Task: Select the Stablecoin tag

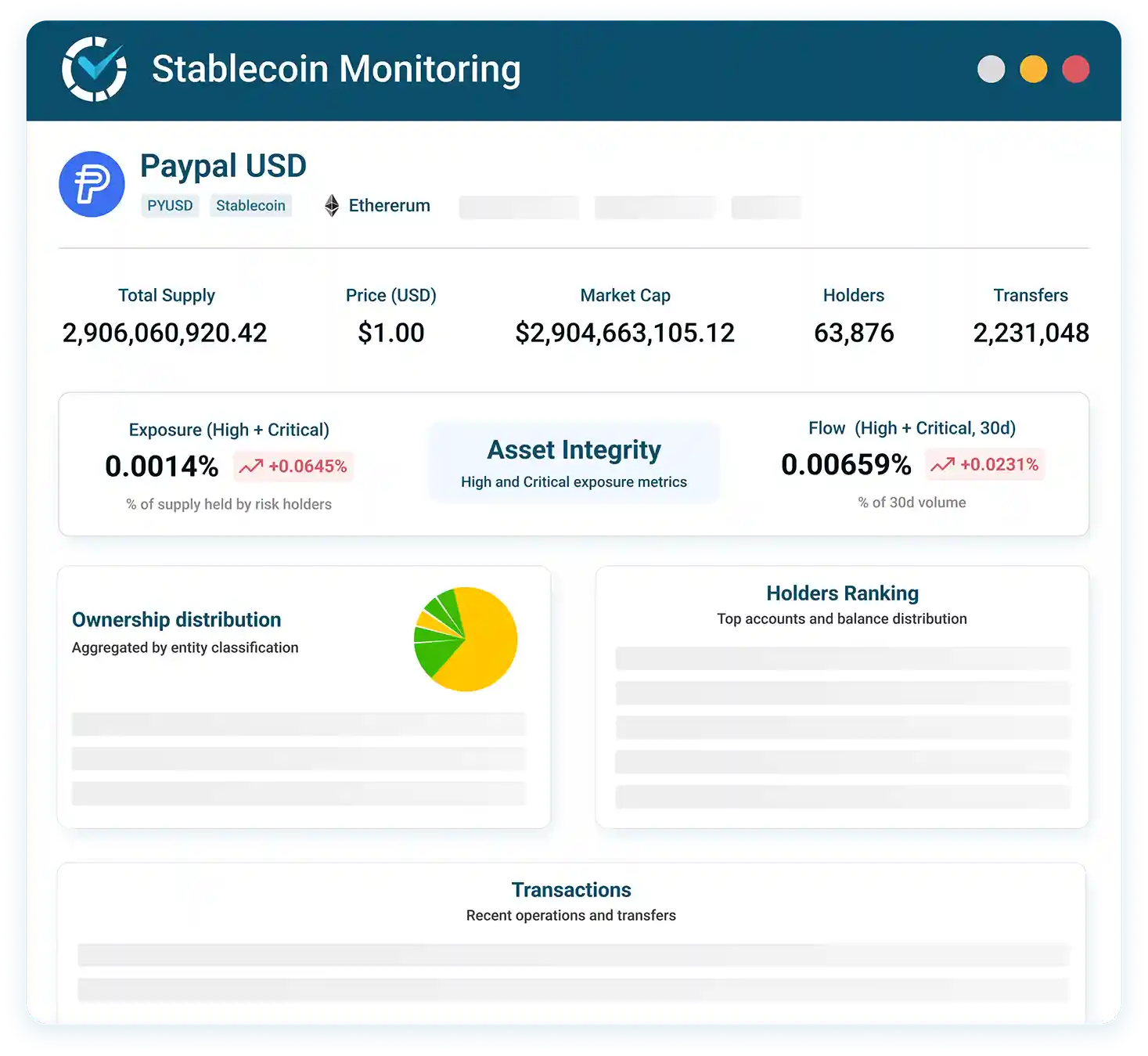Action: (x=250, y=206)
